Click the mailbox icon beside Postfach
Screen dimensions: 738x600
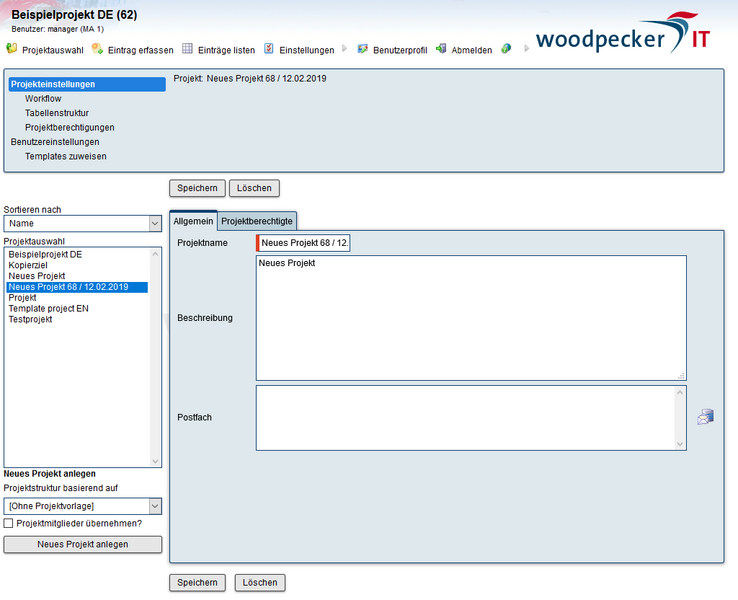click(x=706, y=417)
